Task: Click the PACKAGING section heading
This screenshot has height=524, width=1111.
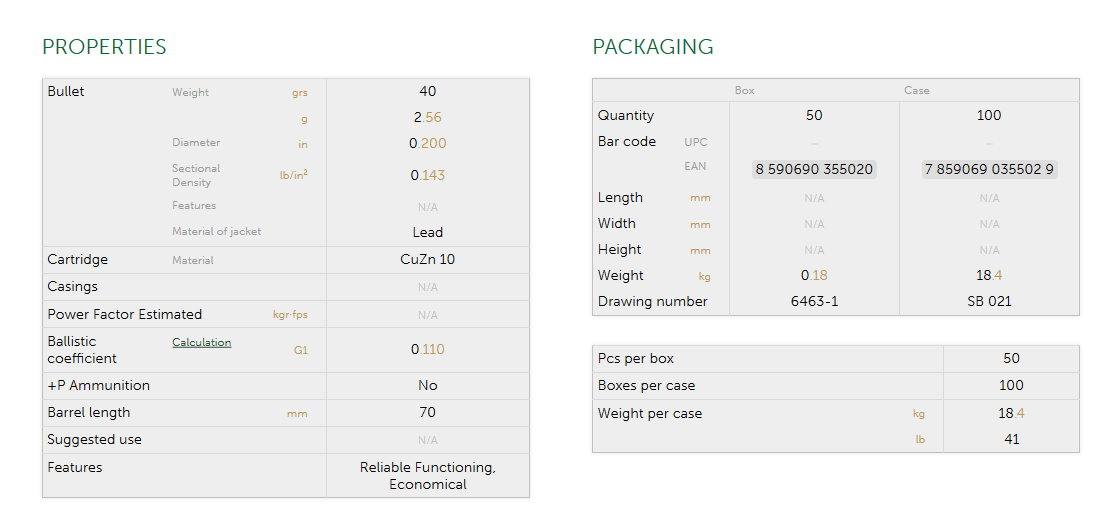Action: (653, 47)
